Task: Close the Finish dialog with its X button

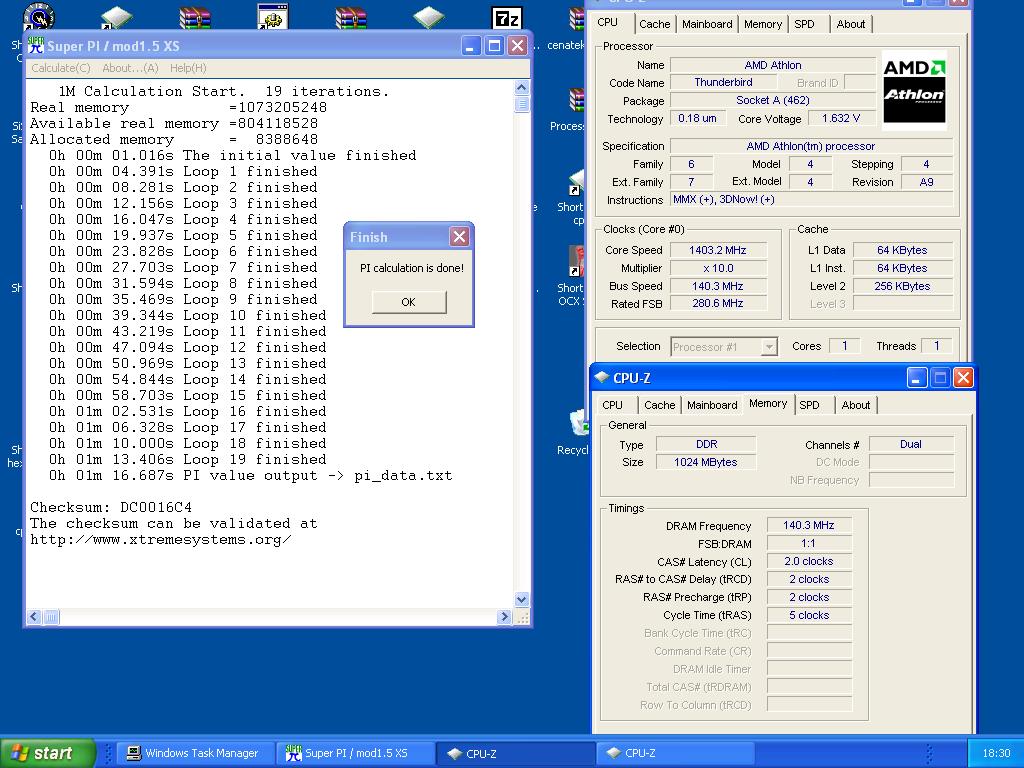Action: click(x=459, y=236)
